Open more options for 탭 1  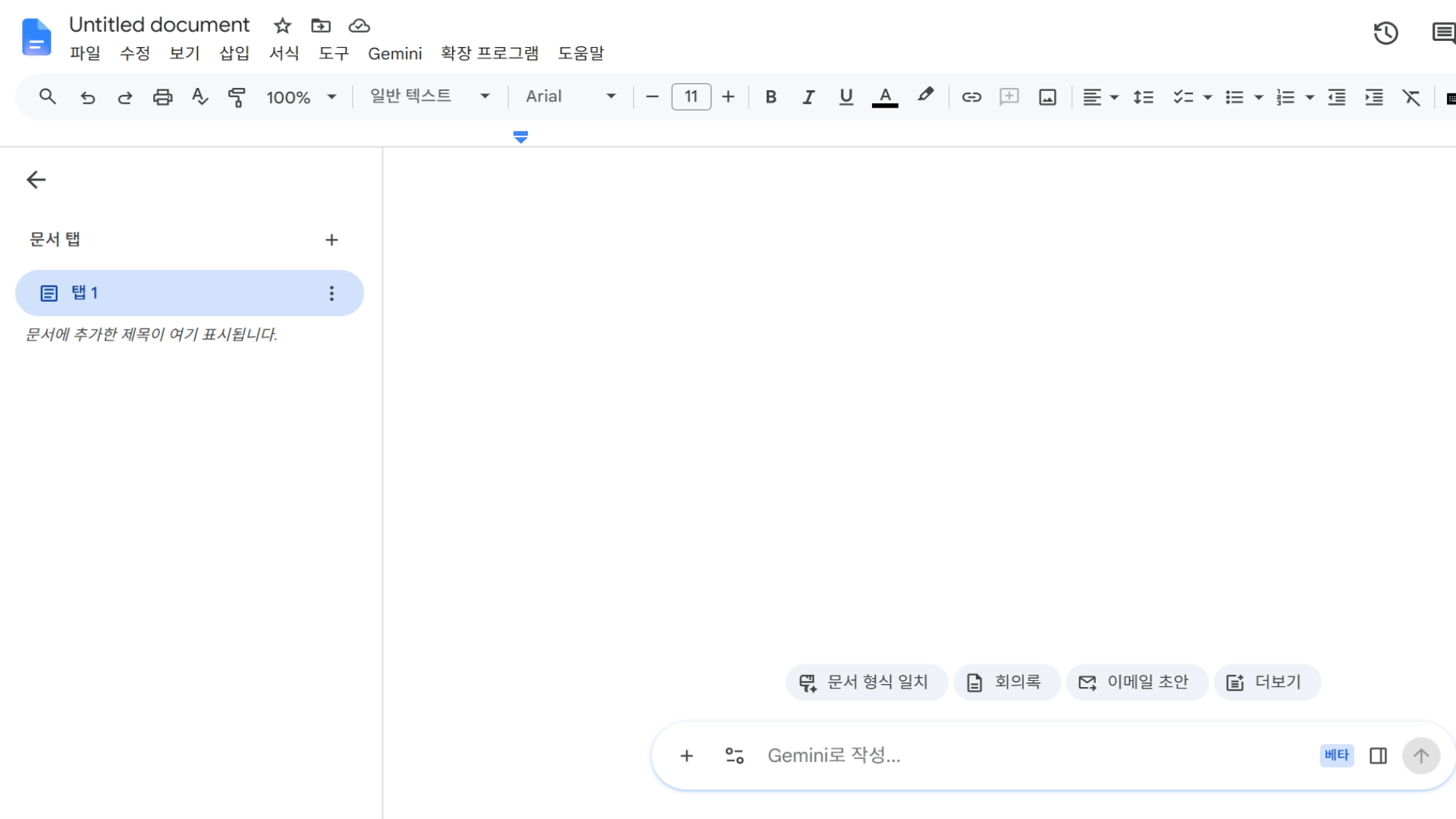(x=331, y=293)
